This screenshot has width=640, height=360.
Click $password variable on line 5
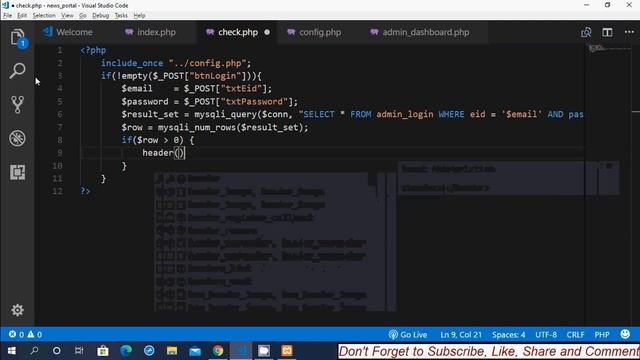click(144, 102)
